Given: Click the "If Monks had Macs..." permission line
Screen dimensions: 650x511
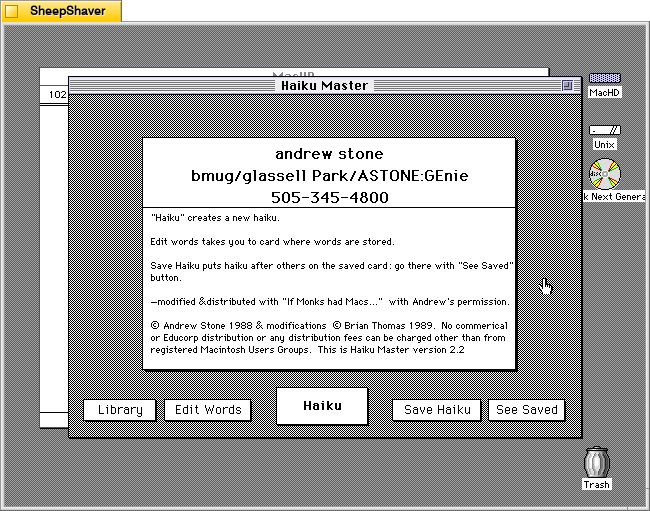Looking at the screenshot, I should click(x=330, y=302).
